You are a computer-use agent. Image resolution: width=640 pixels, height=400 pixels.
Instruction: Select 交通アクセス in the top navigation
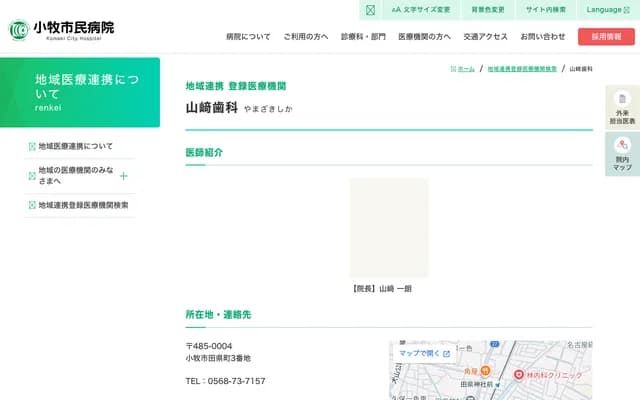[x=485, y=36]
